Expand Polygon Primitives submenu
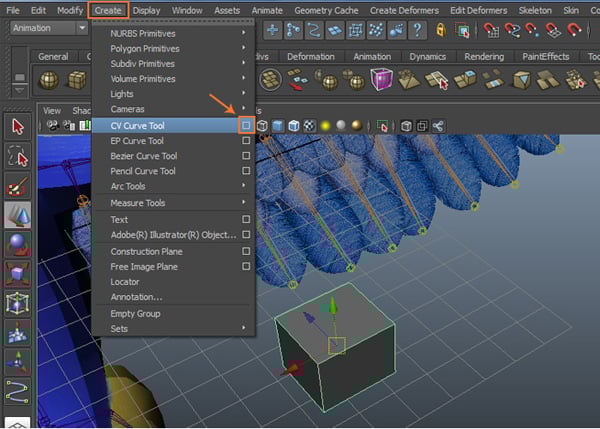 [173, 49]
